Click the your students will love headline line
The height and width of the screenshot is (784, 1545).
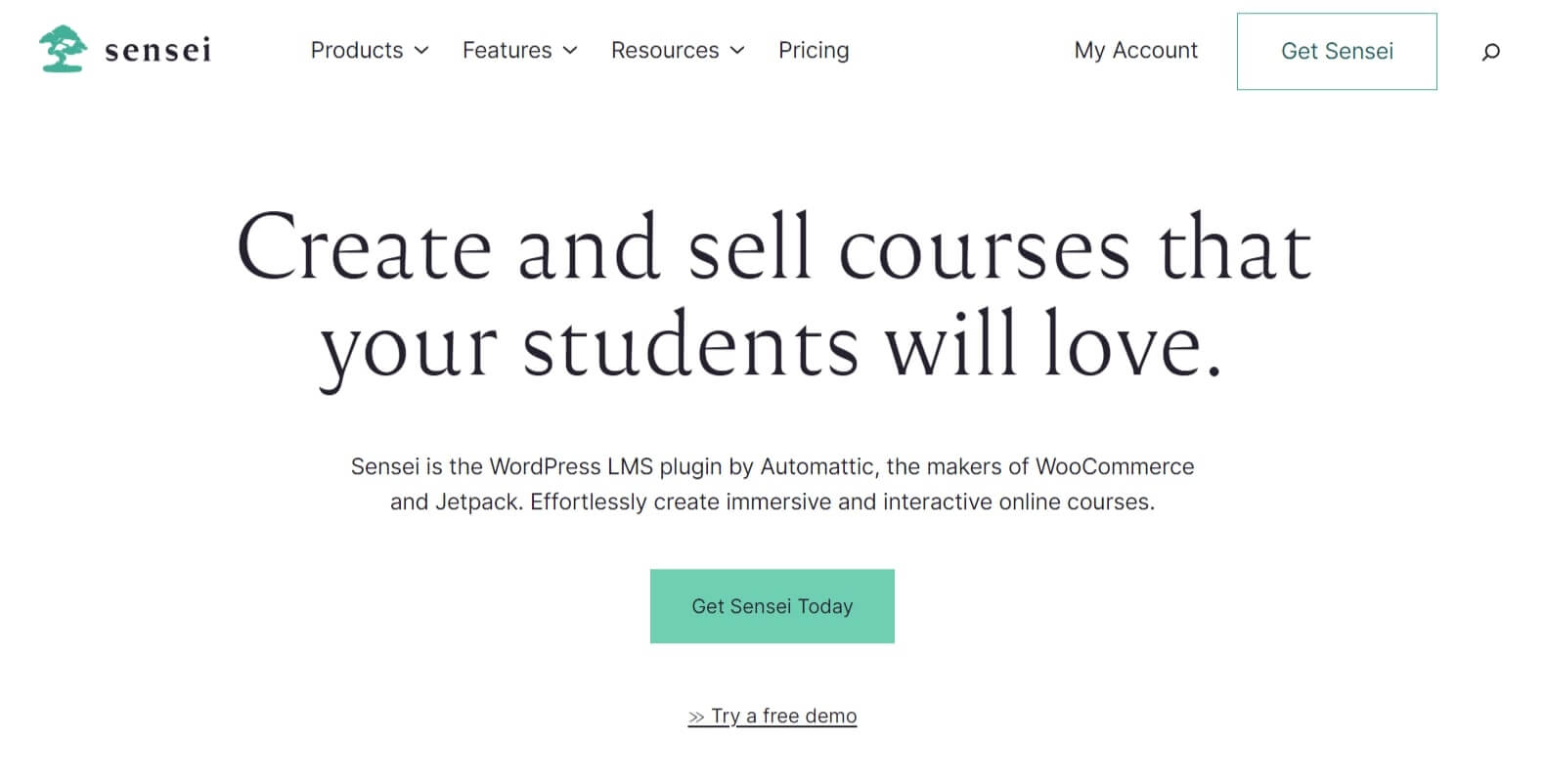point(772,347)
